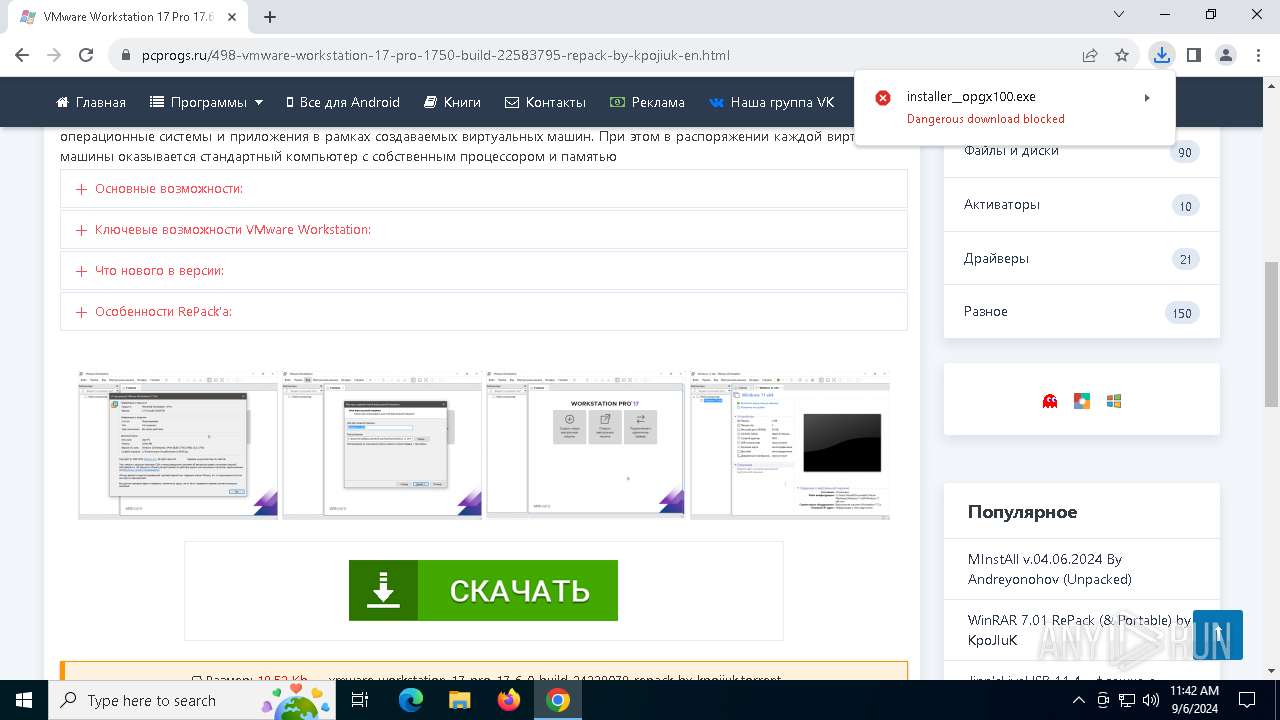Click the forward navigation arrow

[x=54, y=55]
